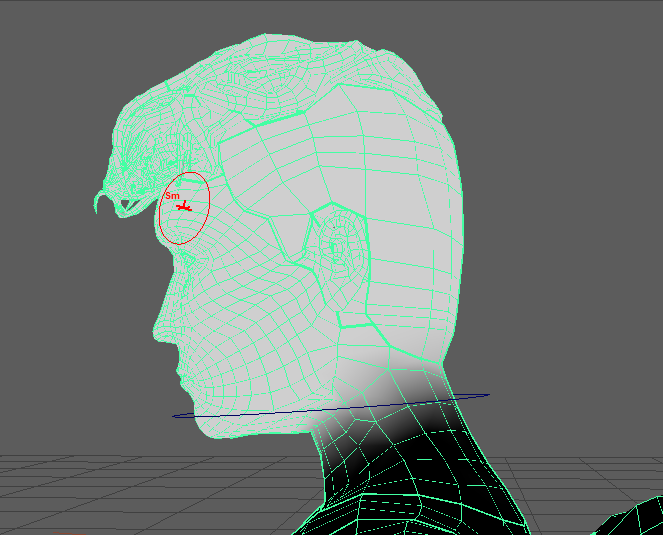
Task: Click the left tip of the blue curve
Action: tap(175, 416)
